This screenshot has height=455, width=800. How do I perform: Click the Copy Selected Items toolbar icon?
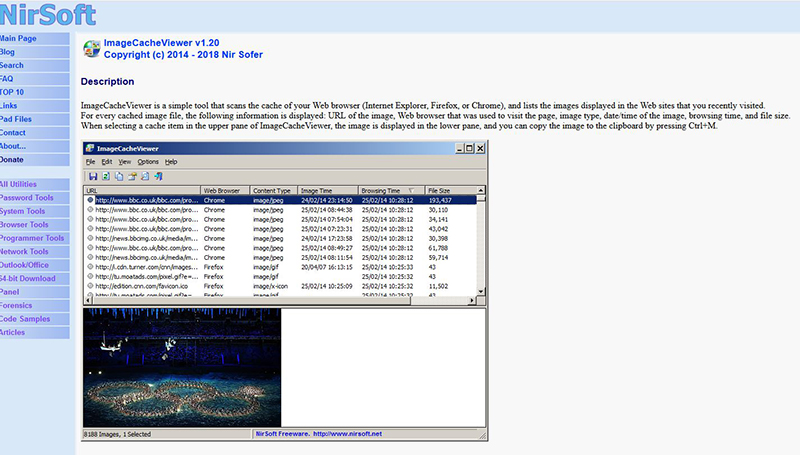[x=119, y=176]
